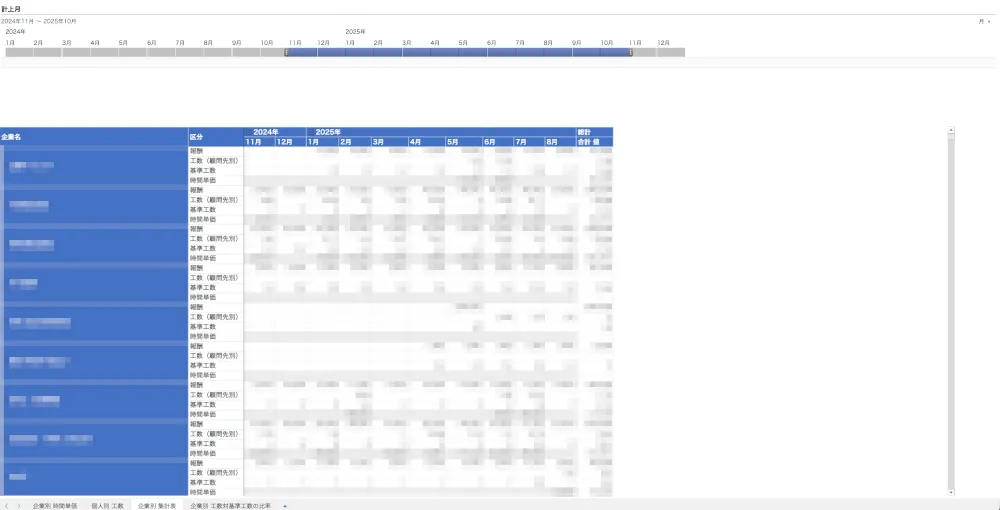
Task: Select 2024年 5月 segment in the timeline
Action: [x=133, y=52]
